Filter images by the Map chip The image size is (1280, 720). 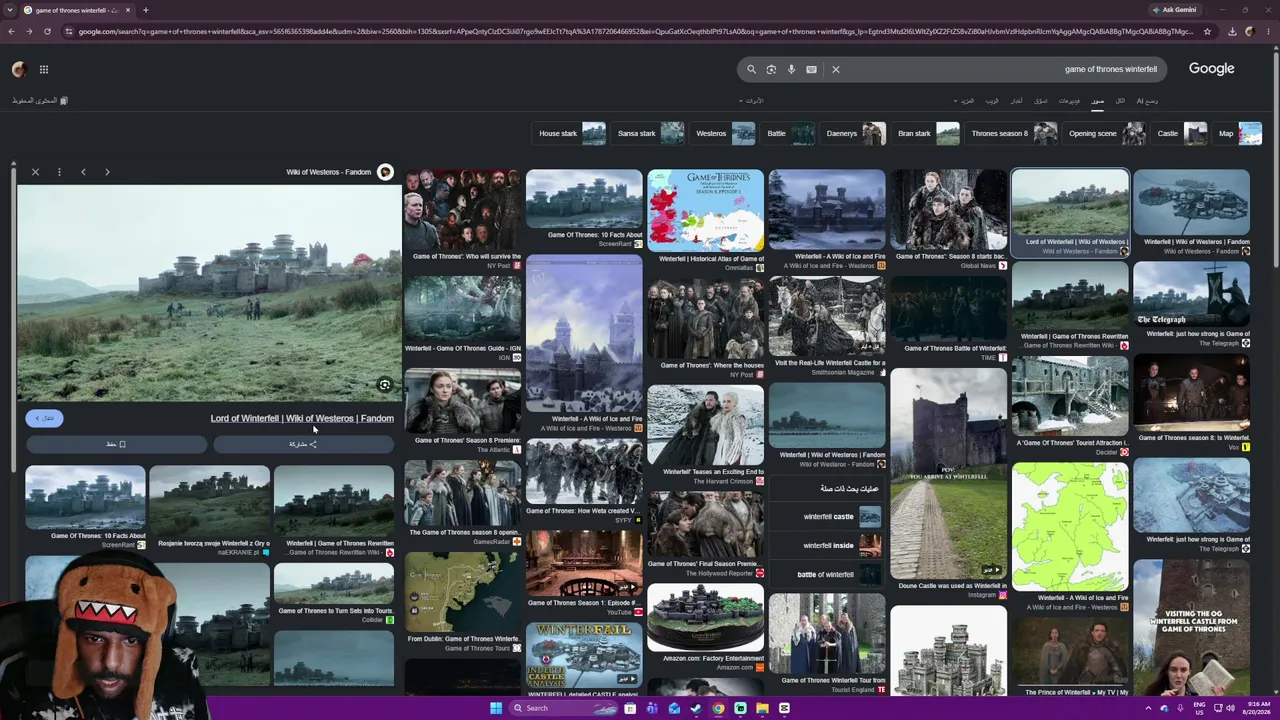1238,133
